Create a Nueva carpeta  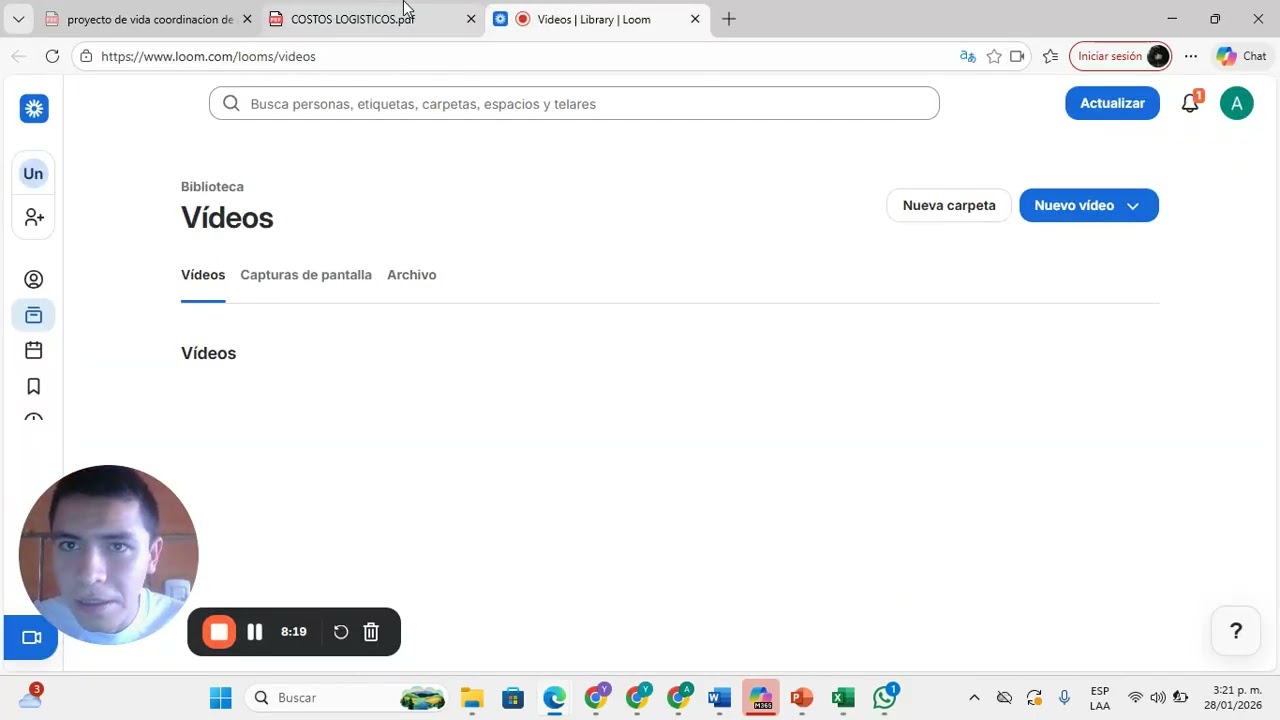click(949, 205)
